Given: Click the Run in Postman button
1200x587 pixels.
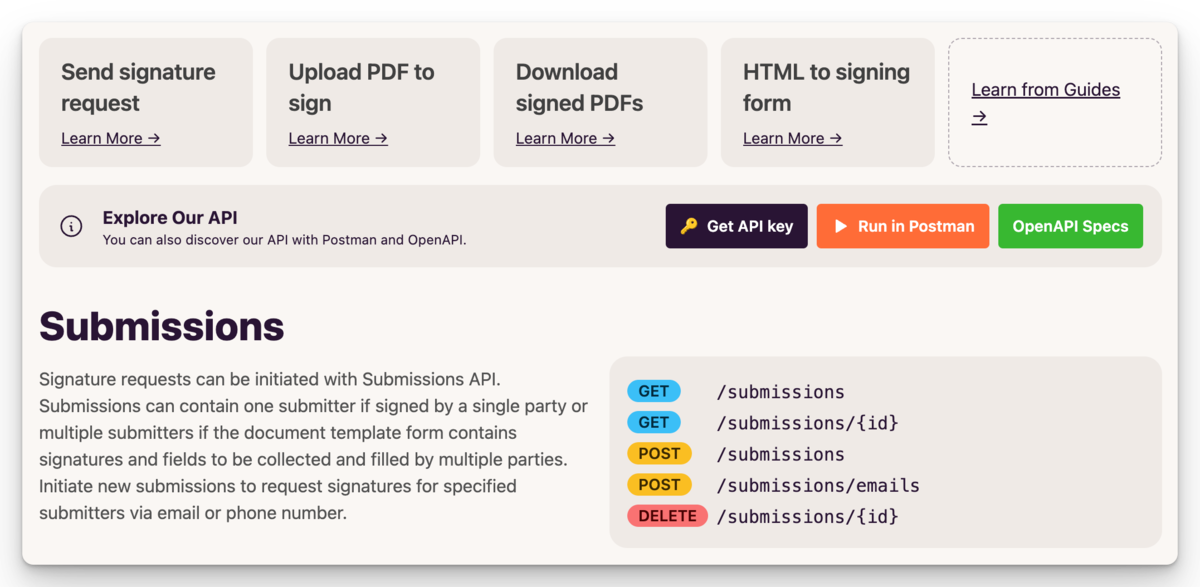Looking at the screenshot, I should click(x=902, y=226).
